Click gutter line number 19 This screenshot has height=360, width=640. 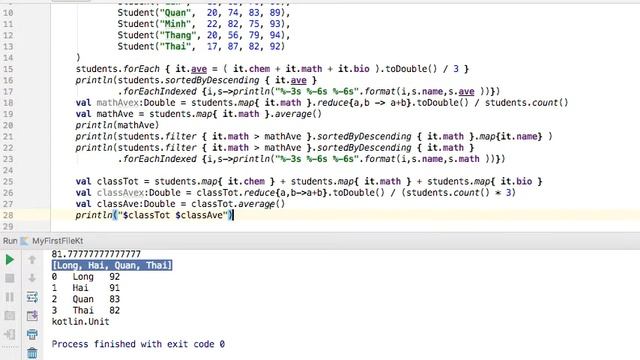click(x=8, y=114)
